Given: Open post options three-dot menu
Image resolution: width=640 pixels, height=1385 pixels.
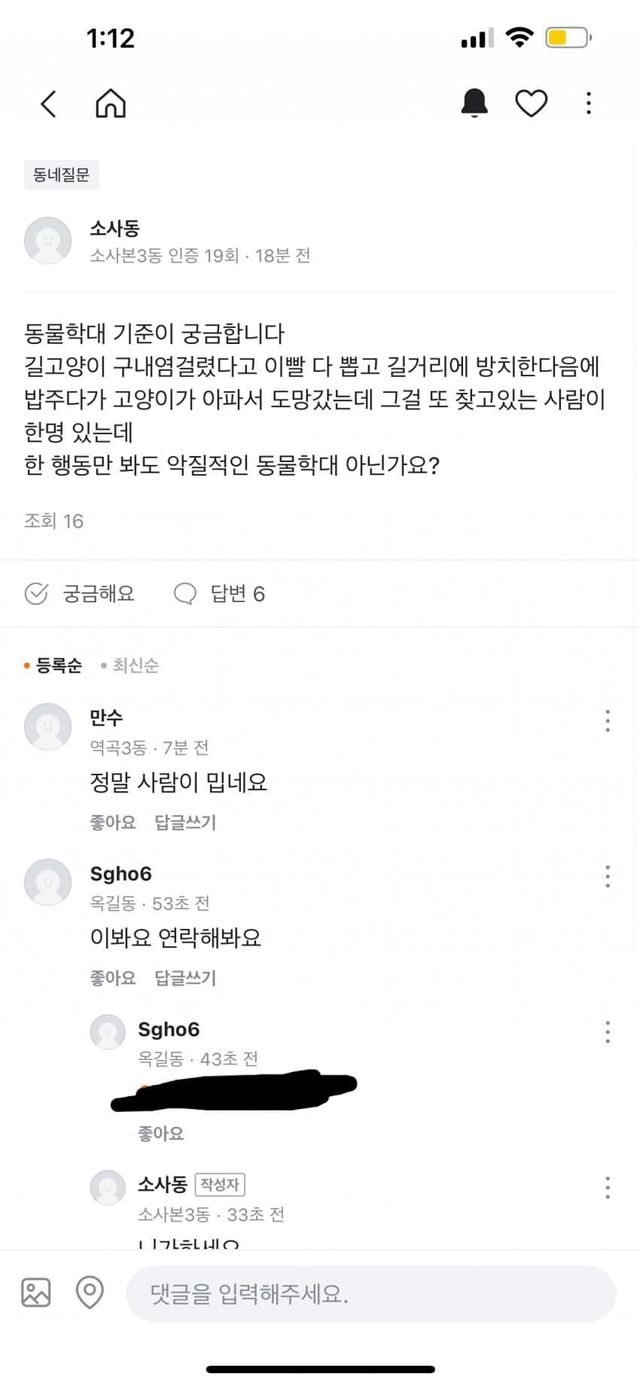Looking at the screenshot, I should (x=589, y=103).
